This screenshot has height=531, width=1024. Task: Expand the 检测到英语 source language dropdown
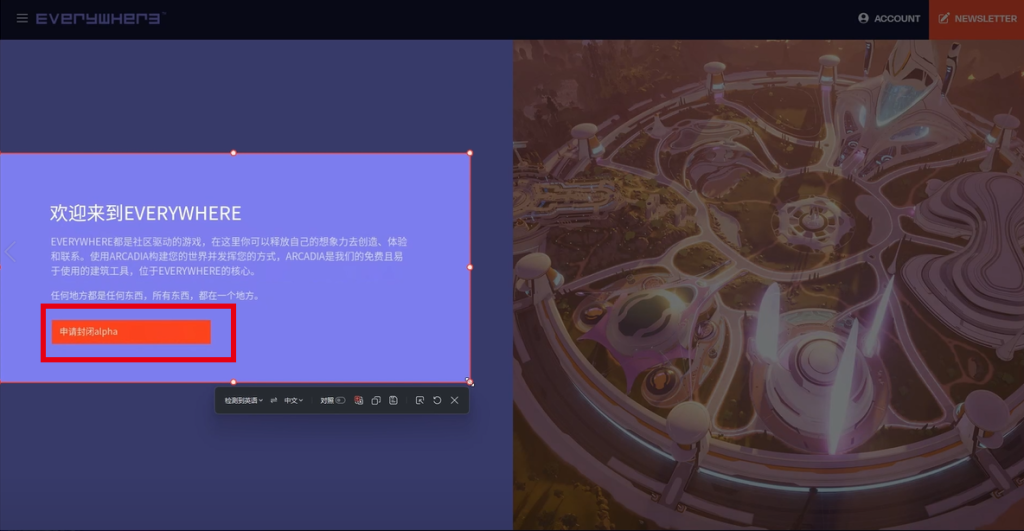[243, 400]
